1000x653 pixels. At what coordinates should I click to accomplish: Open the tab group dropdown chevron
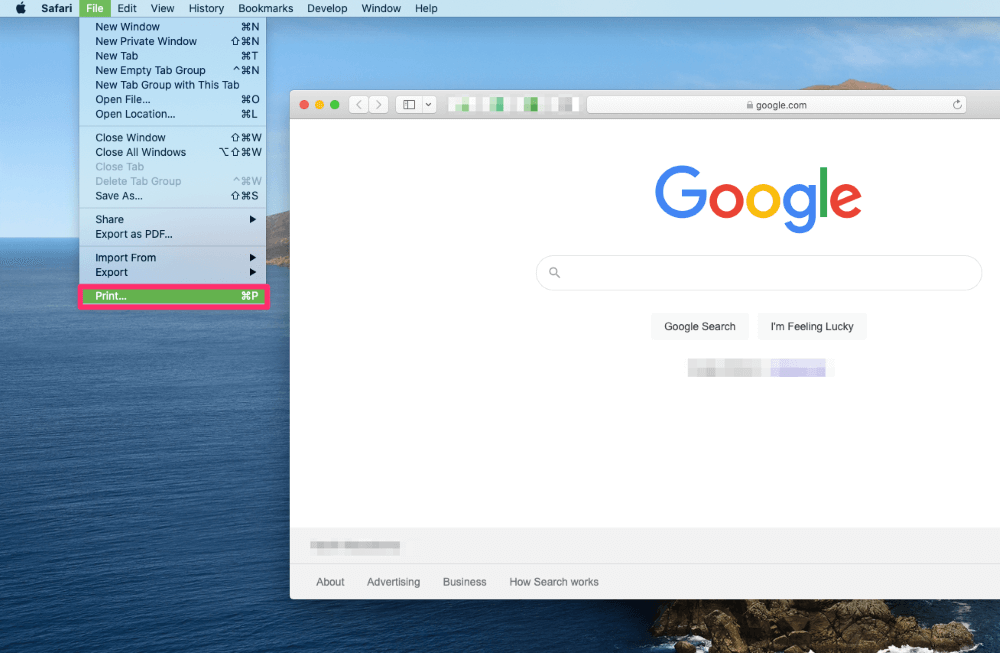coord(429,105)
